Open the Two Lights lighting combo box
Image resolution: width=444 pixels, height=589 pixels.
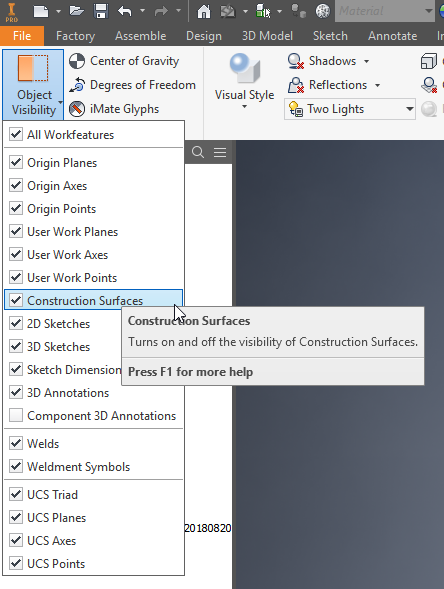tap(350, 109)
